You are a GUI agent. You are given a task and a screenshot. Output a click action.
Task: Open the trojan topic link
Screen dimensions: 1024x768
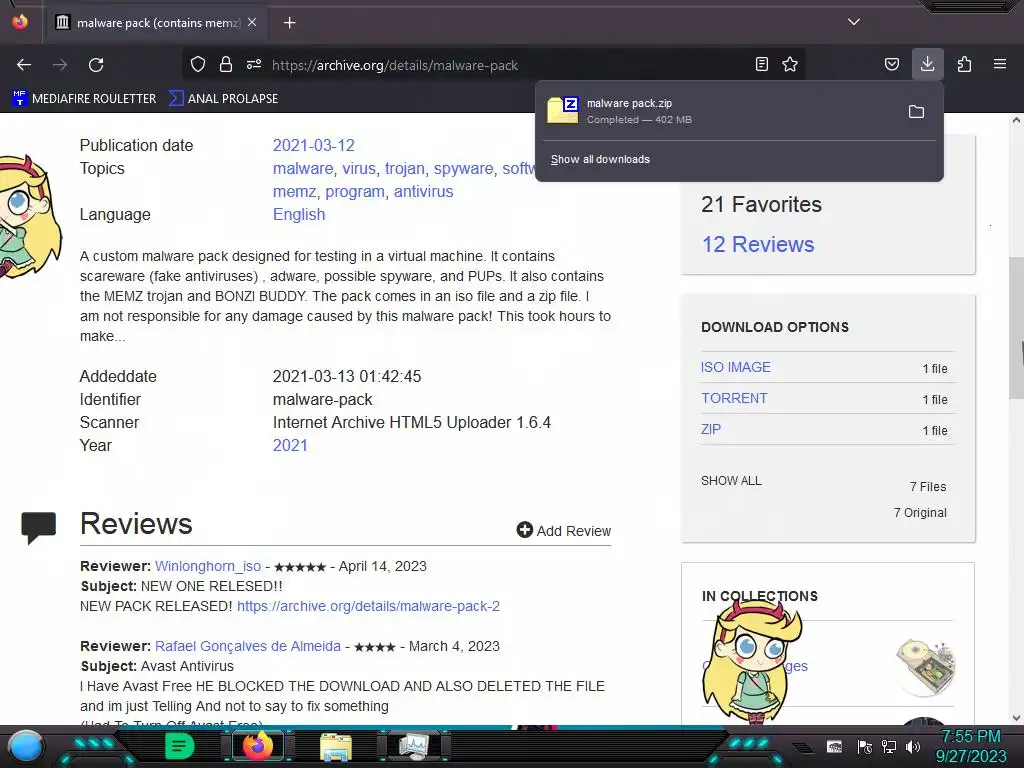(405, 168)
